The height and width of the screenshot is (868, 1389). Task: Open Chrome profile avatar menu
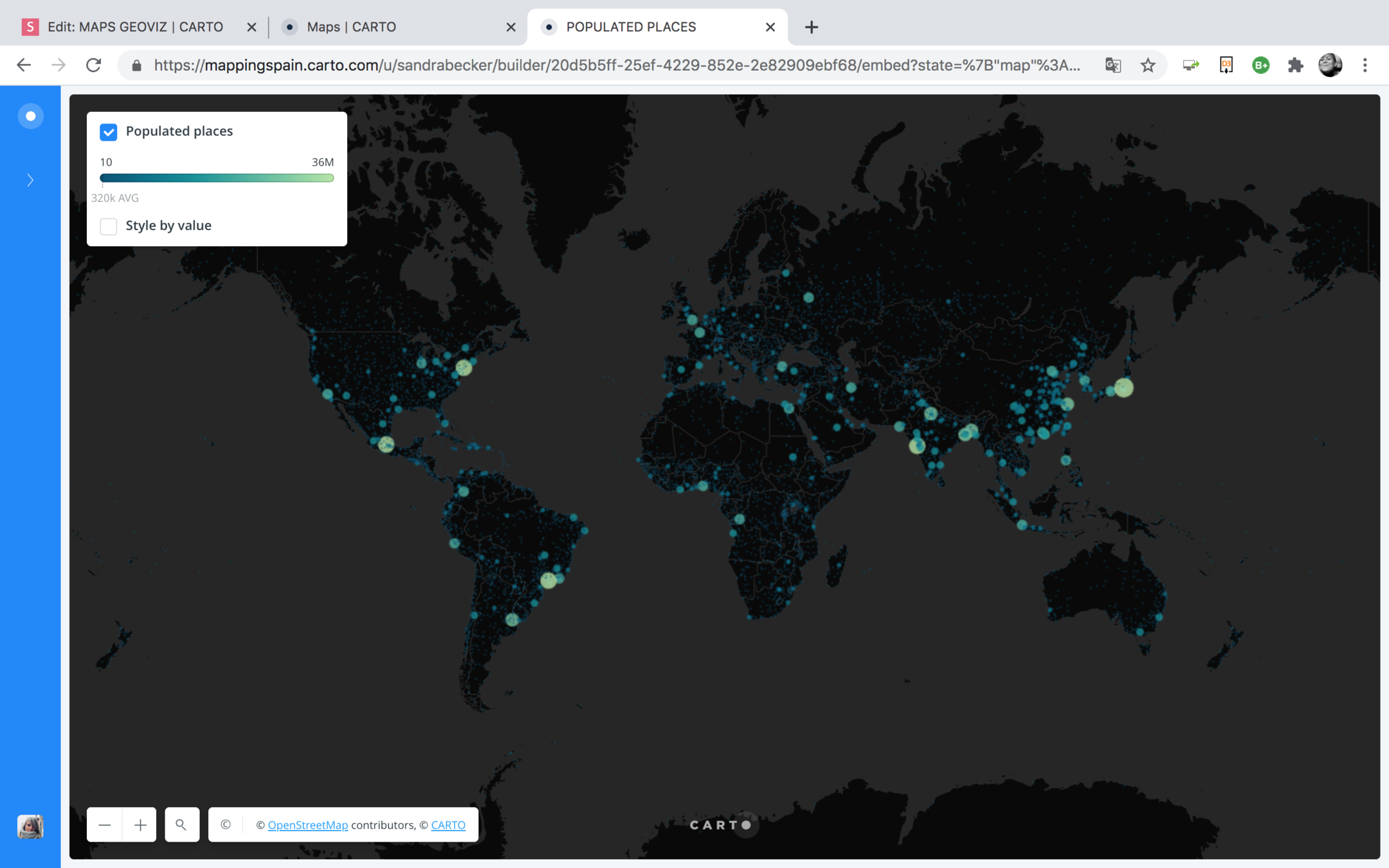coord(1330,65)
